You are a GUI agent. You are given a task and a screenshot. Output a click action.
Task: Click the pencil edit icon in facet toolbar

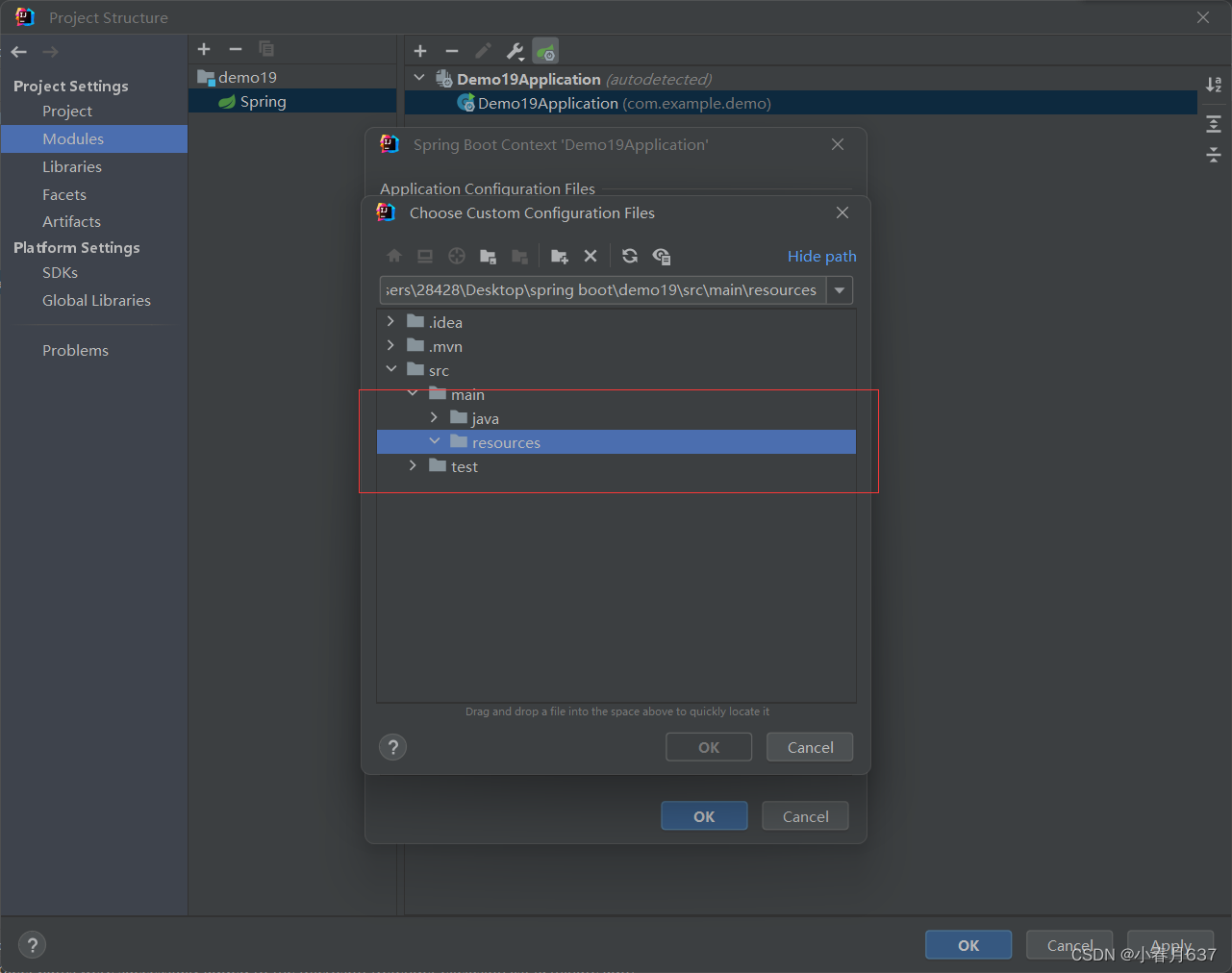(484, 51)
